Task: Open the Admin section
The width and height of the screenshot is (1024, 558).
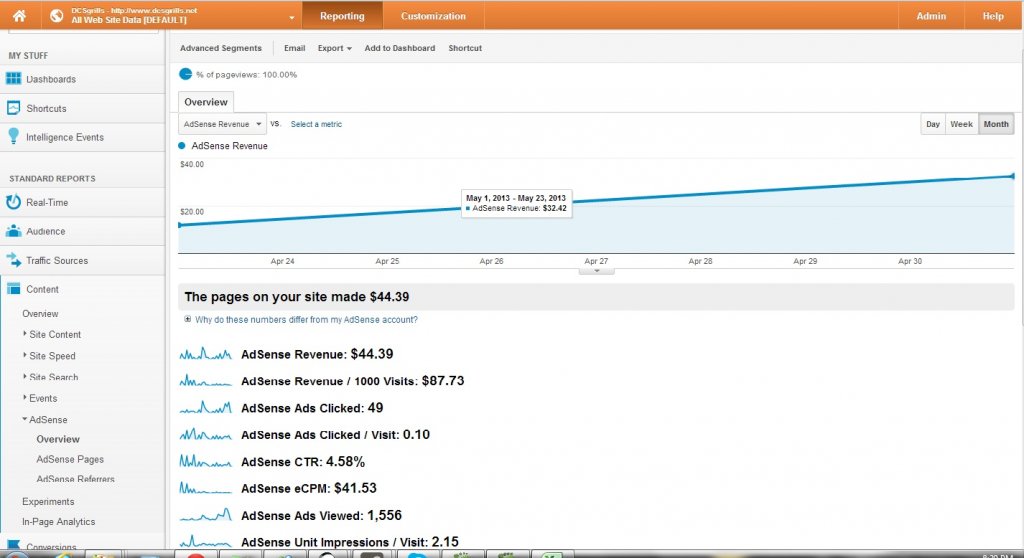Action: coord(931,16)
